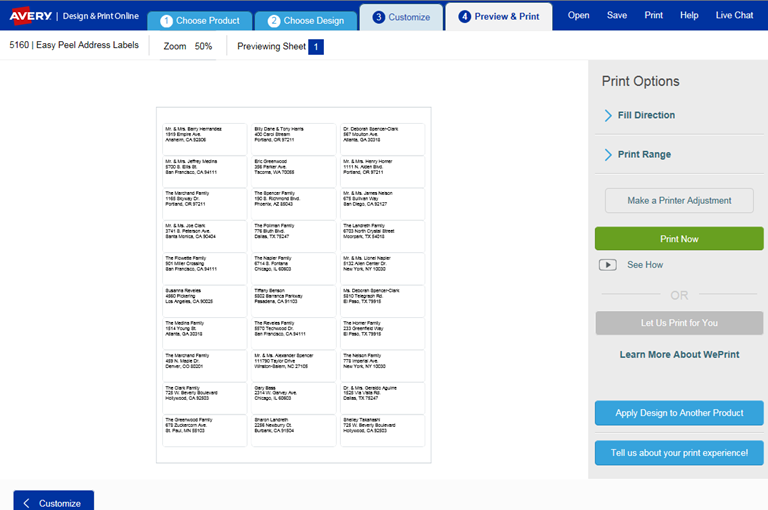
Task: Click the back arrow on Customize button
Action: click(x=26, y=503)
